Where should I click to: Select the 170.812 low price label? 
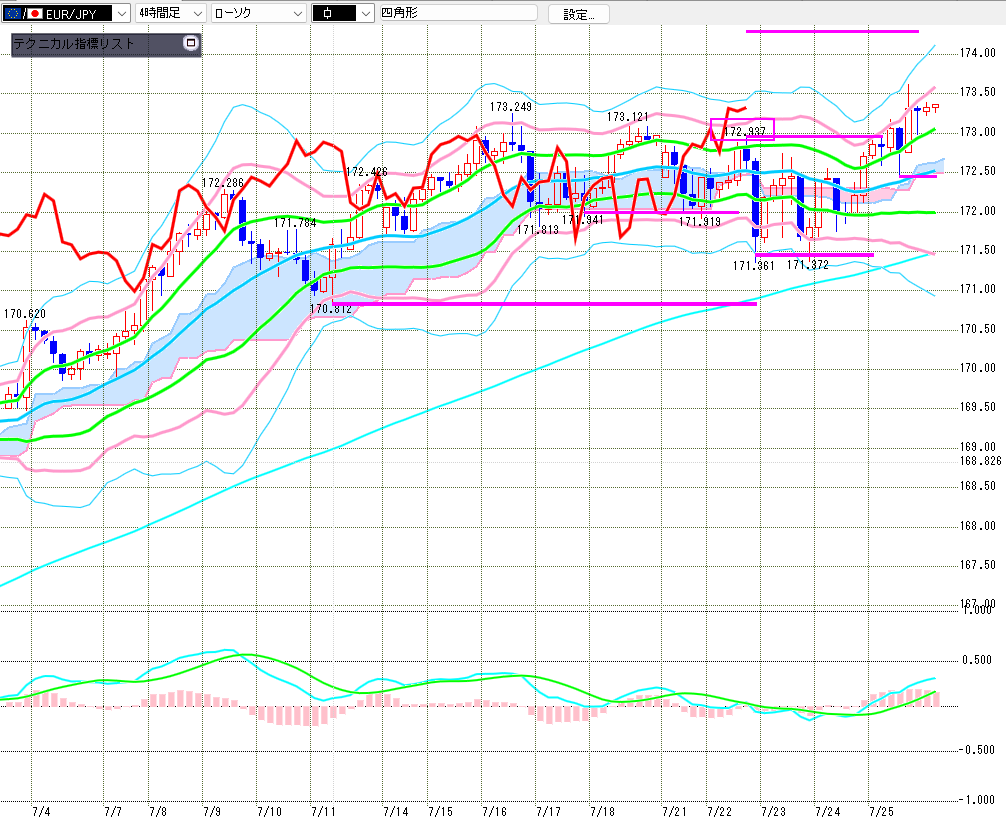point(331,309)
